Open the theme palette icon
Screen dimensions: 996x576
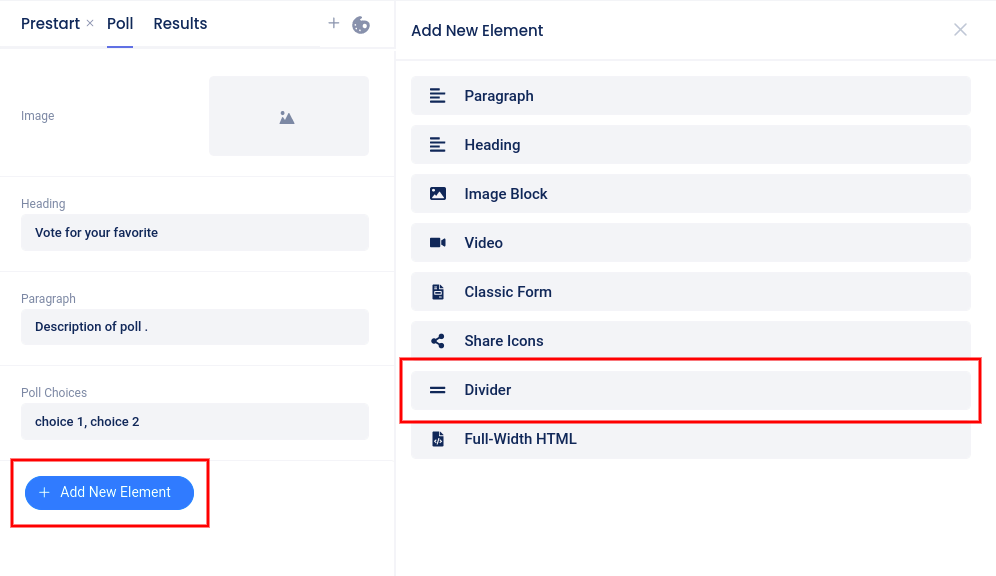coord(361,24)
